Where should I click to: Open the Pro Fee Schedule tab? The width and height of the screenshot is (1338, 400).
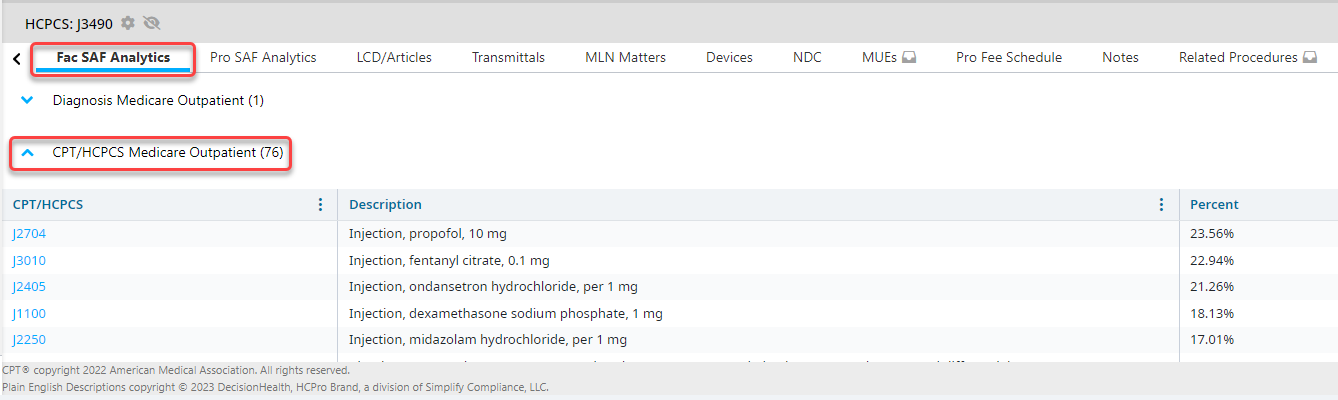click(x=1008, y=58)
